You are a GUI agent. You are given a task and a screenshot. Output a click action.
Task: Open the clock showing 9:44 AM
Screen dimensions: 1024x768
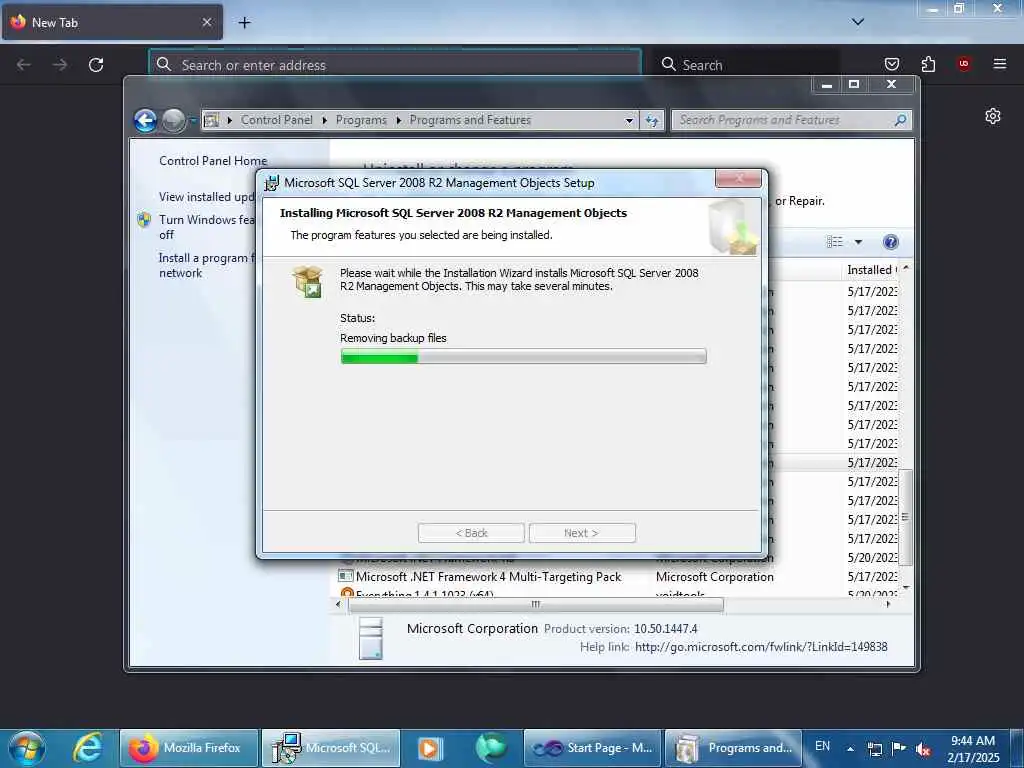pos(973,749)
